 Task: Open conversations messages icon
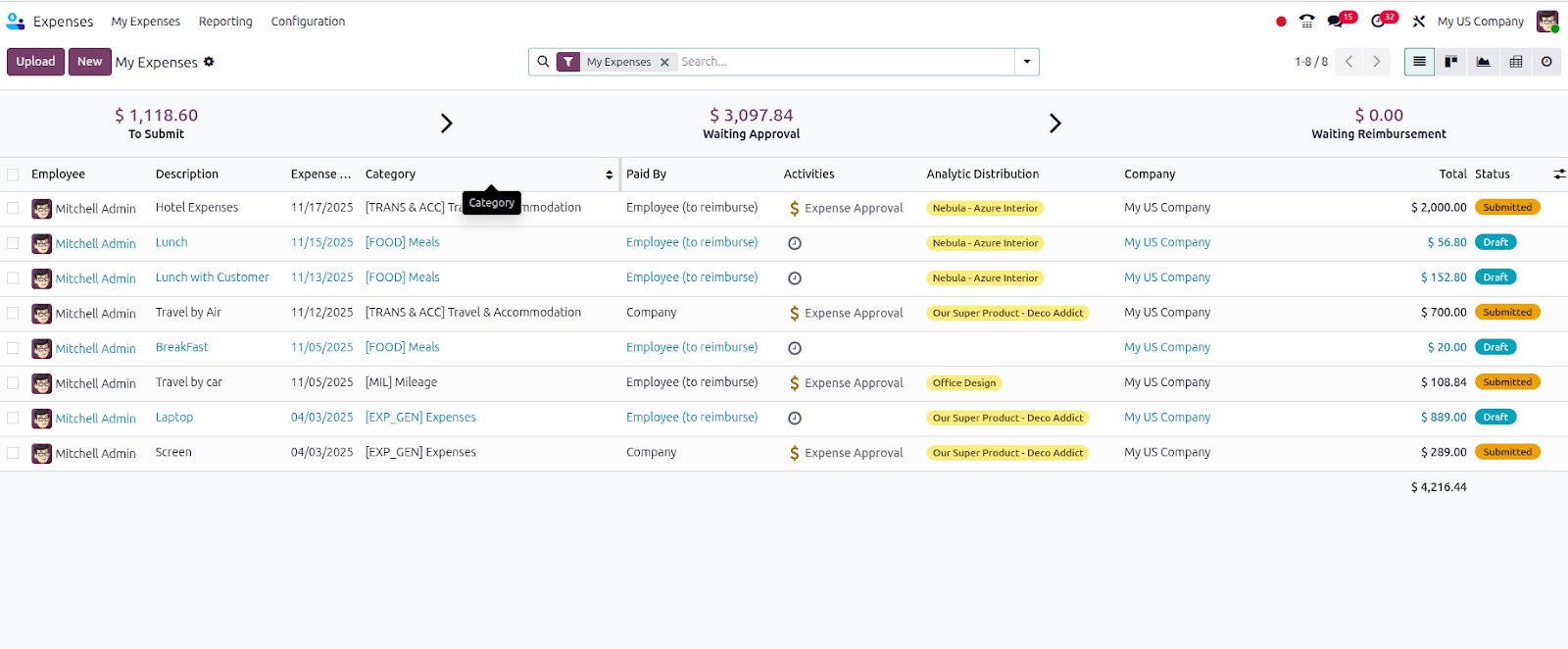point(1337,21)
